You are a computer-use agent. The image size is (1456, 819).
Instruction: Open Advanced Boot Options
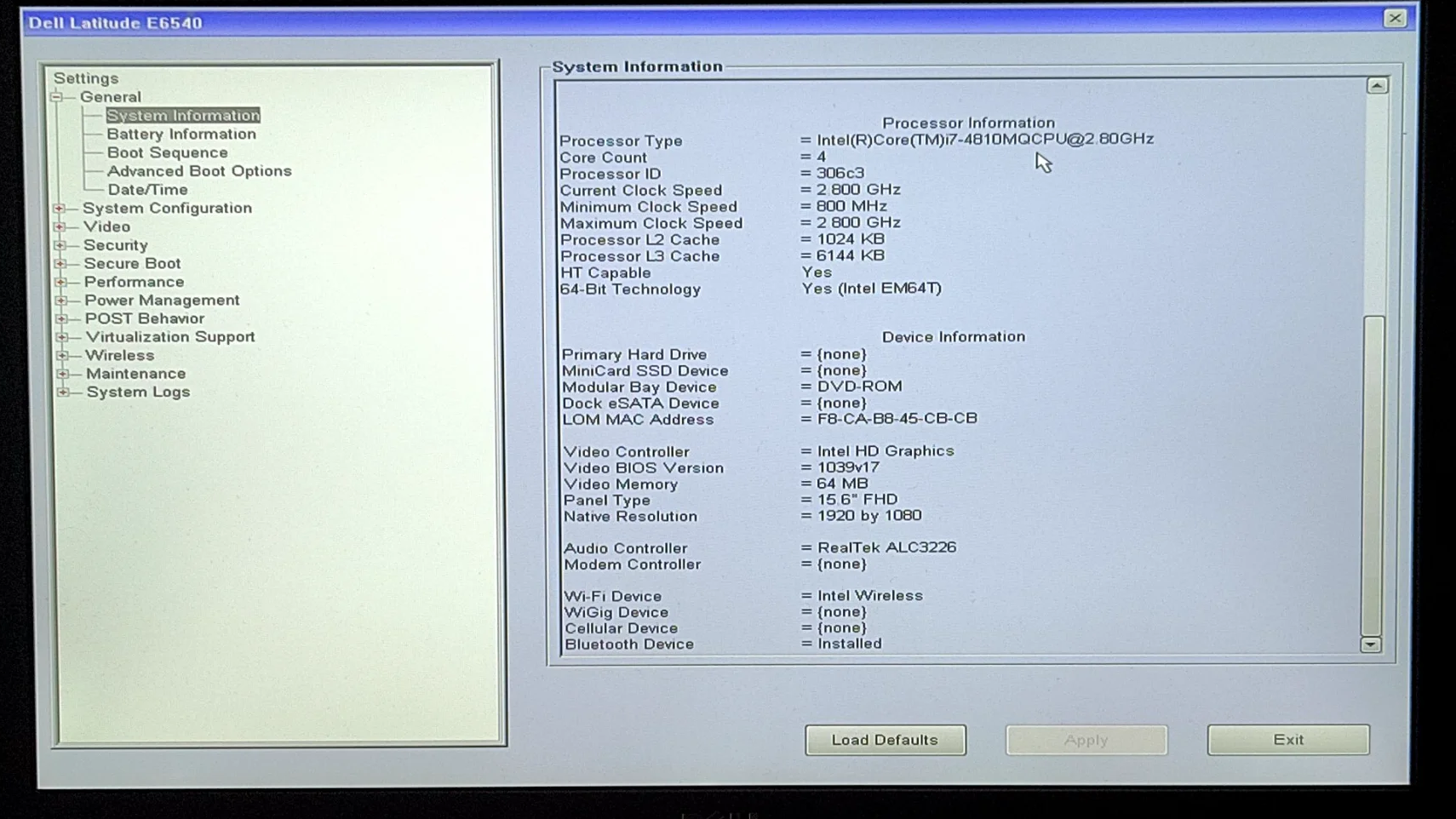[199, 171]
